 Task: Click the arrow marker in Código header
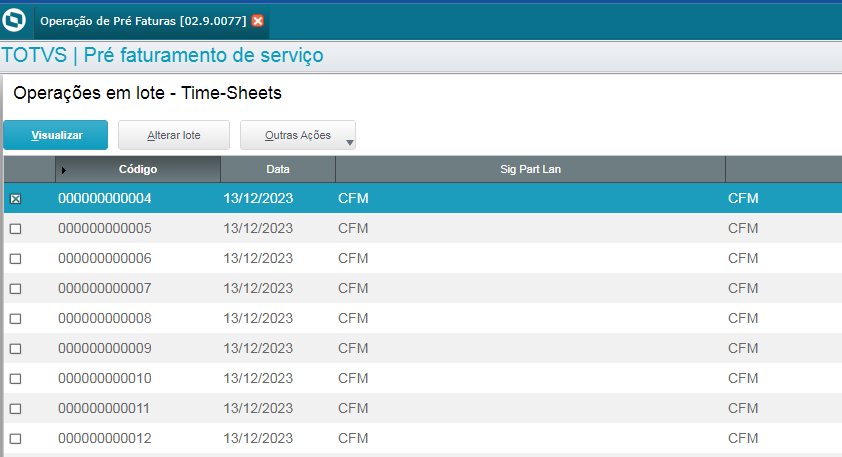[x=63, y=170]
